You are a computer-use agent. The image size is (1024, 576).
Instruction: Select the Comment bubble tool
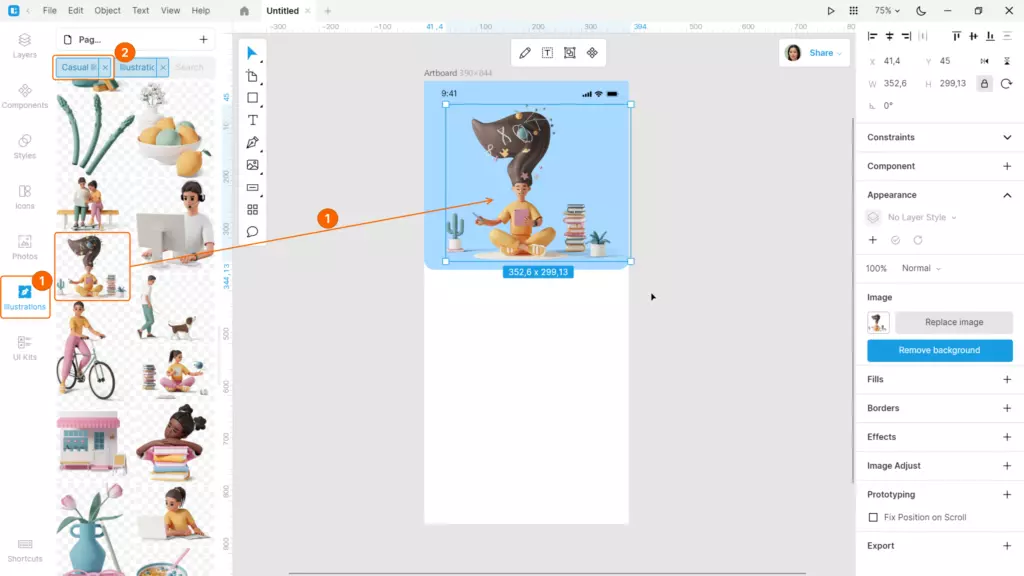pos(252,232)
